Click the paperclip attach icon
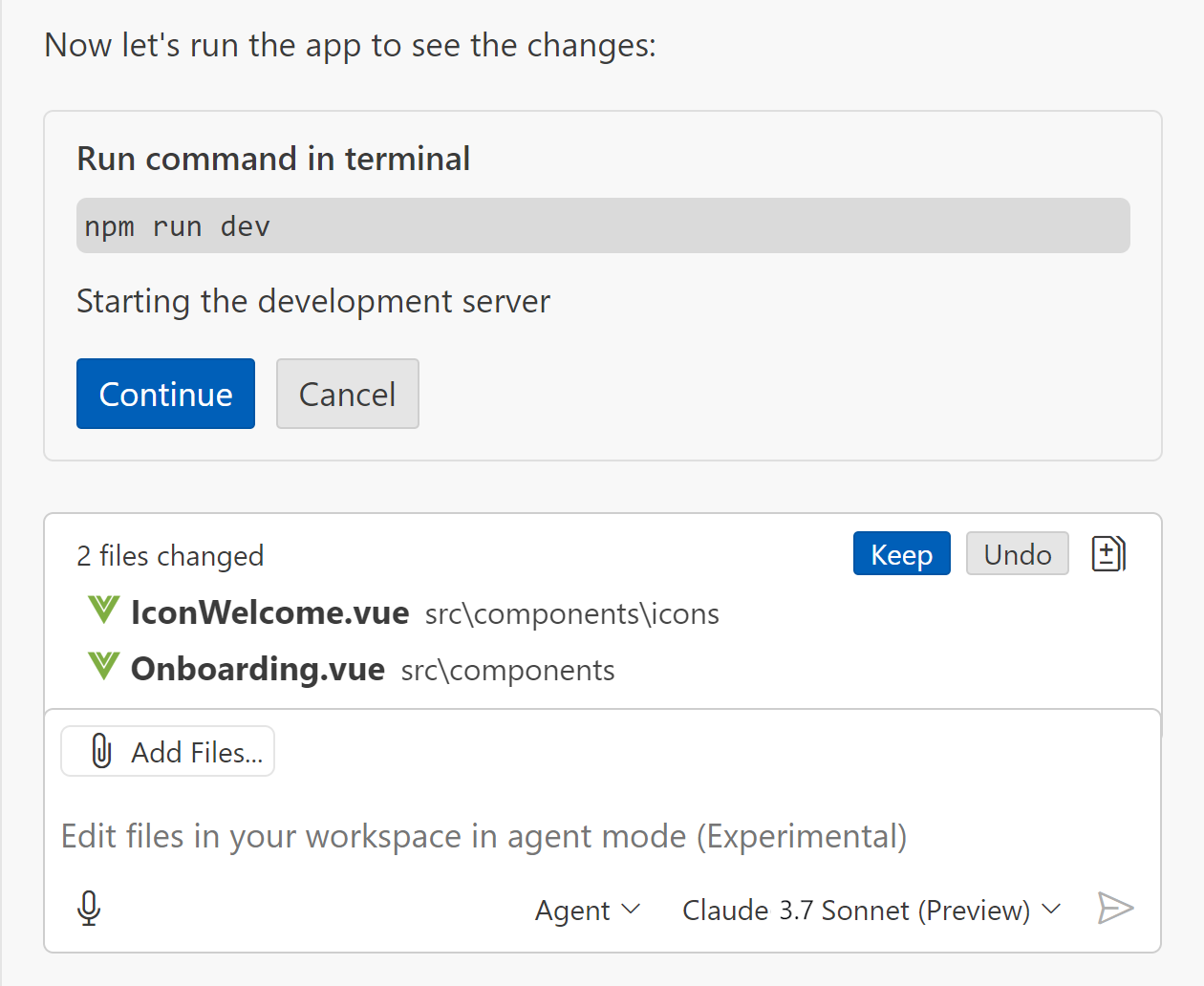 [101, 752]
